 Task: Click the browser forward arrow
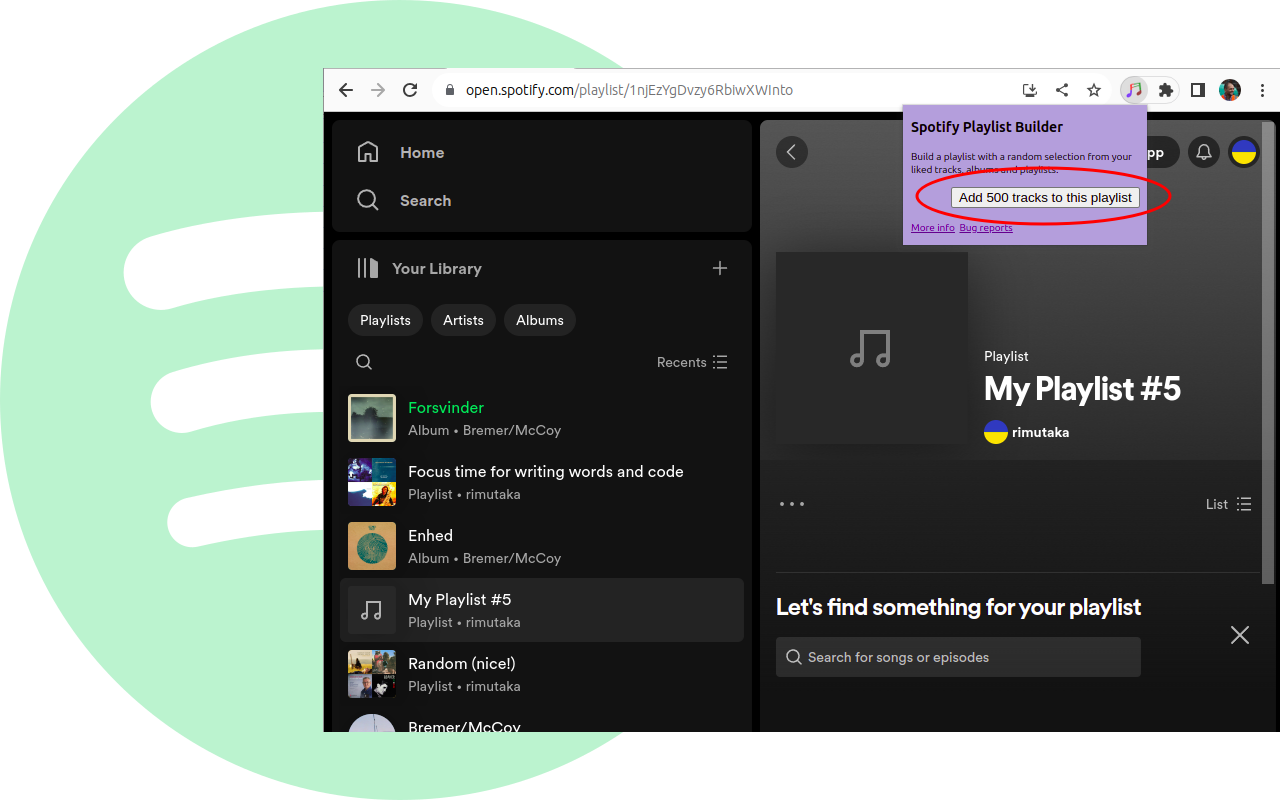click(x=378, y=90)
